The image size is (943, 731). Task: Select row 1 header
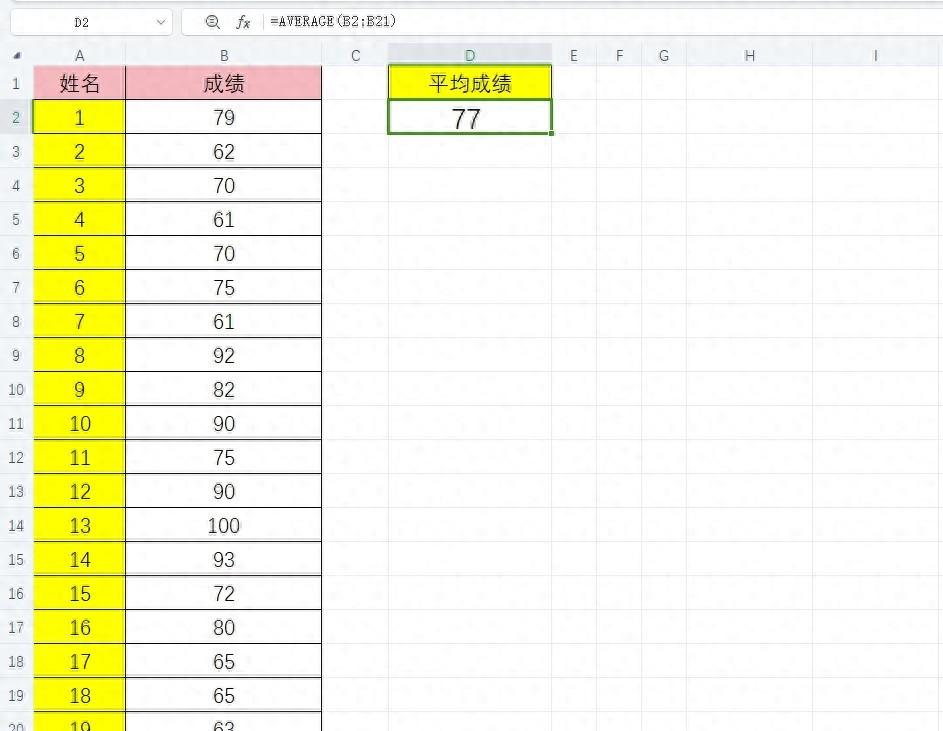coord(16,83)
